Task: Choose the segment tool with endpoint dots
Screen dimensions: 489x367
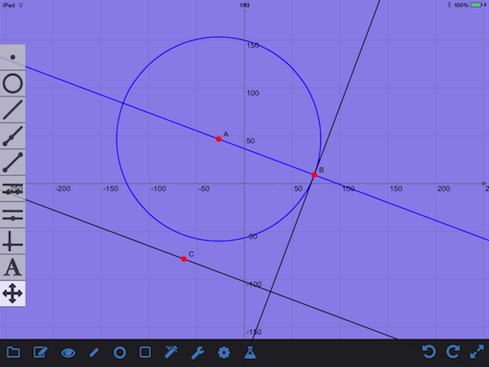Action: click(x=13, y=162)
